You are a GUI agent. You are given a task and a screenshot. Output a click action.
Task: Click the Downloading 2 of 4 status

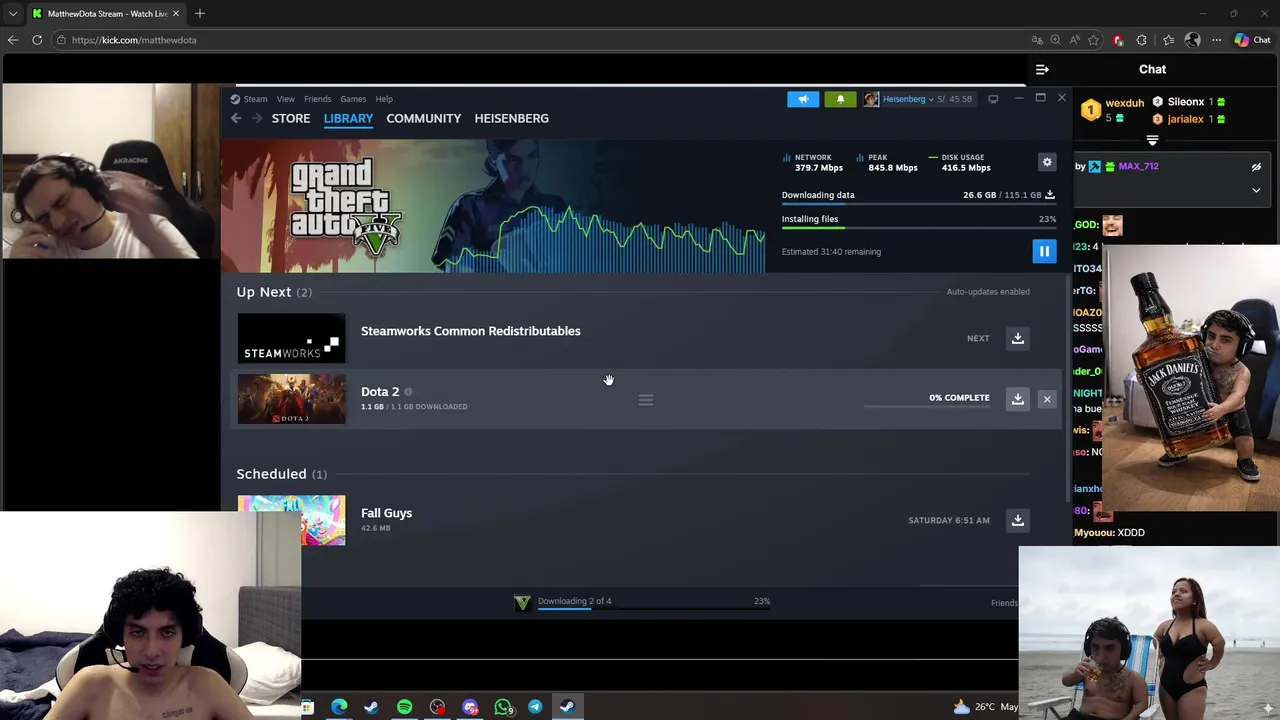coord(574,601)
